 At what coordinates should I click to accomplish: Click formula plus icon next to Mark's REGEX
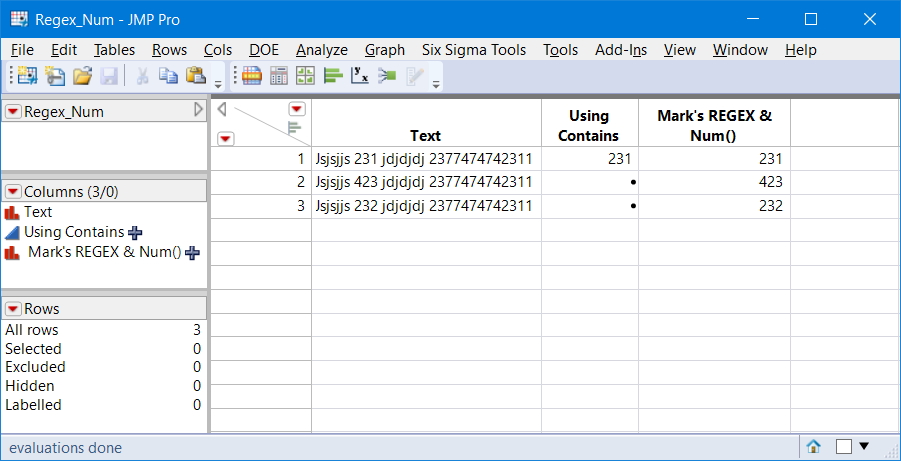pos(193,253)
